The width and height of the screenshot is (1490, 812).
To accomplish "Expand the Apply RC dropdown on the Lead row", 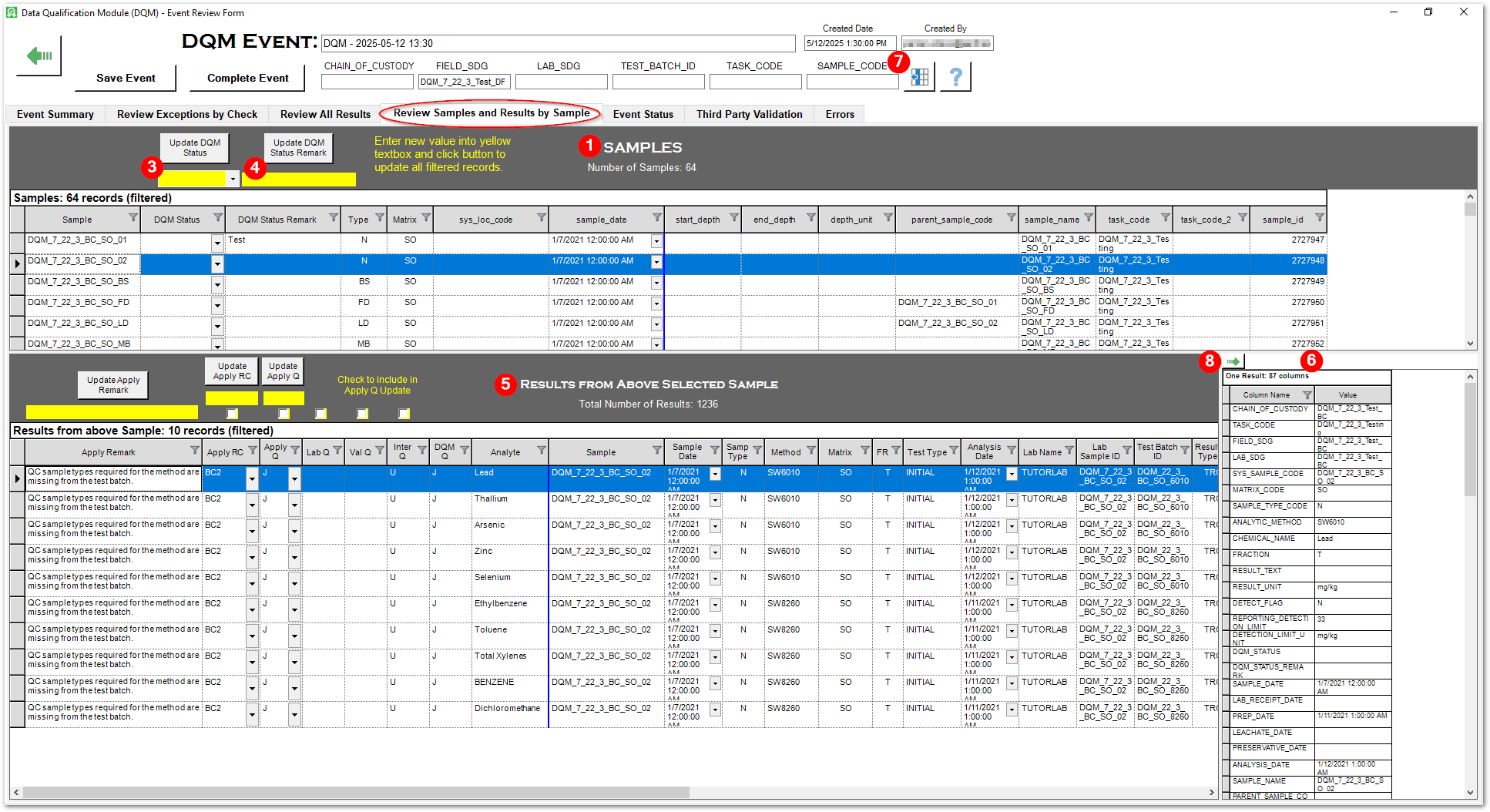I will coord(252,478).
